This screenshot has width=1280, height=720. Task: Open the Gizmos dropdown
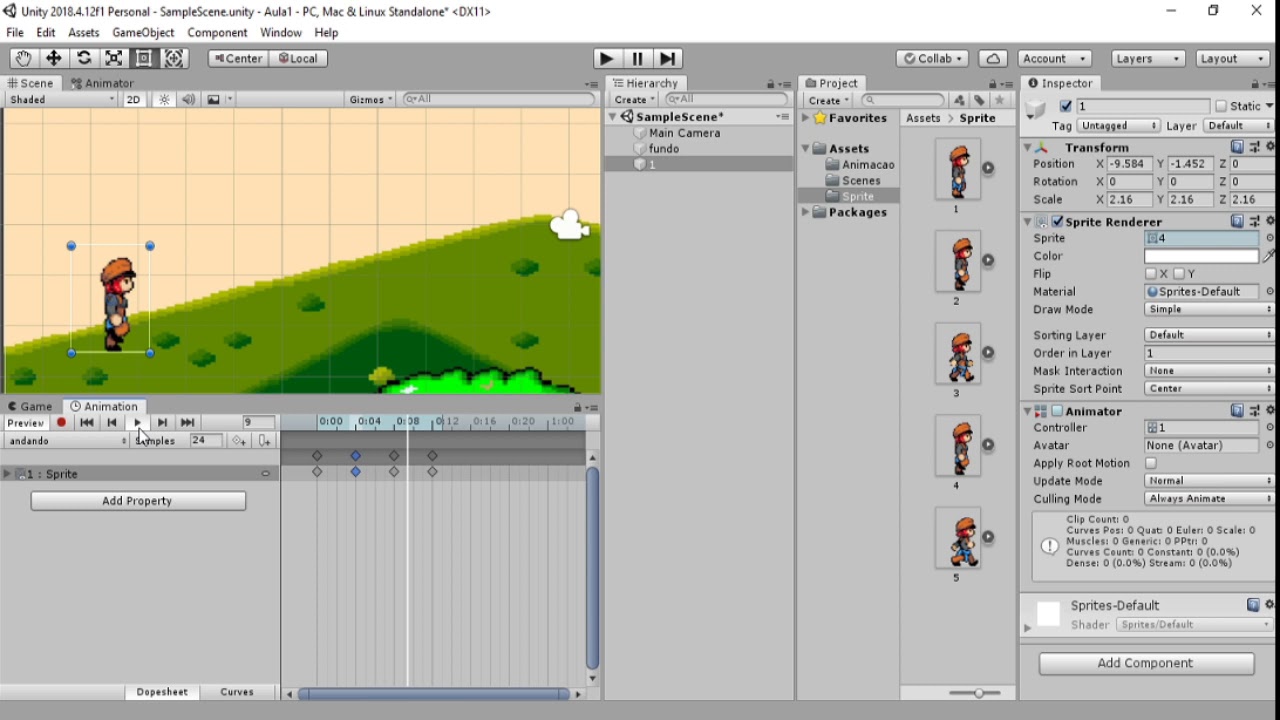click(x=371, y=99)
